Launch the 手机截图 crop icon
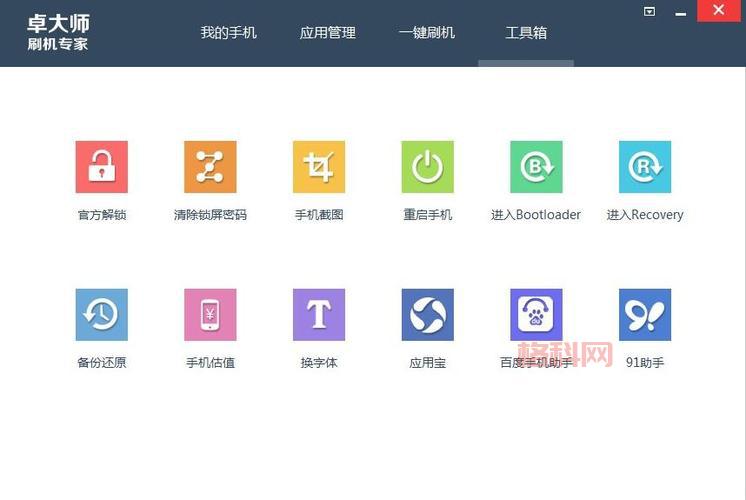Screen dimensions: 746x500 (x=319, y=167)
